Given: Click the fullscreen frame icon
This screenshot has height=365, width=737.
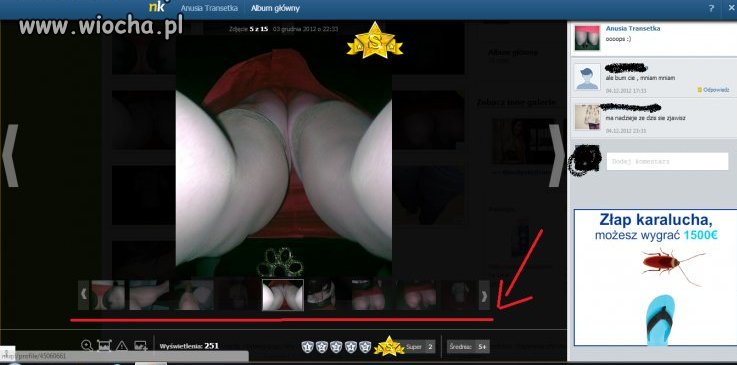Looking at the screenshot, I should click(x=104, y=346).
